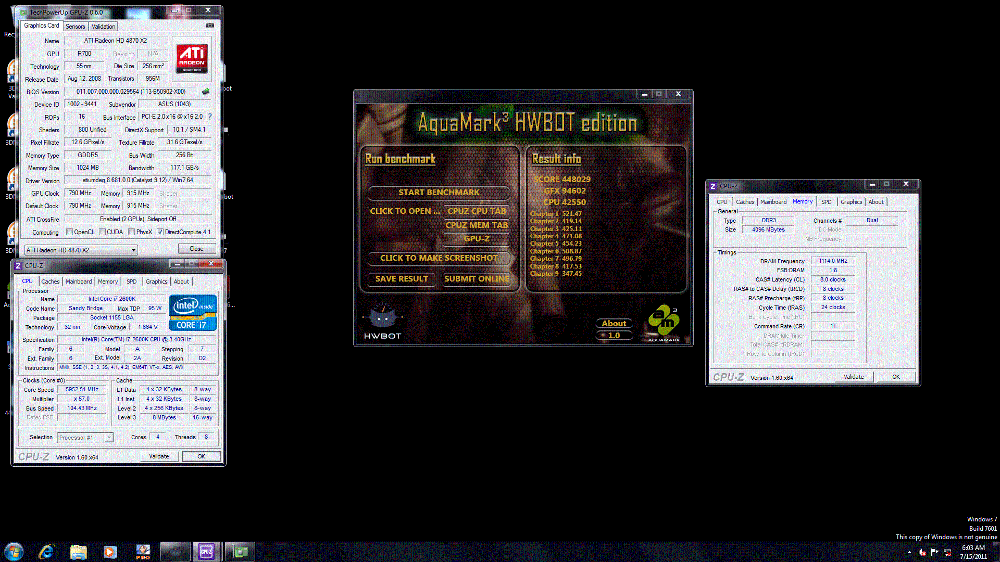The height and width of the screenshot is (562, 1000).
Task: Open the GPU selection dropdown in GPU-Z
Action: (x=80, y=250)
